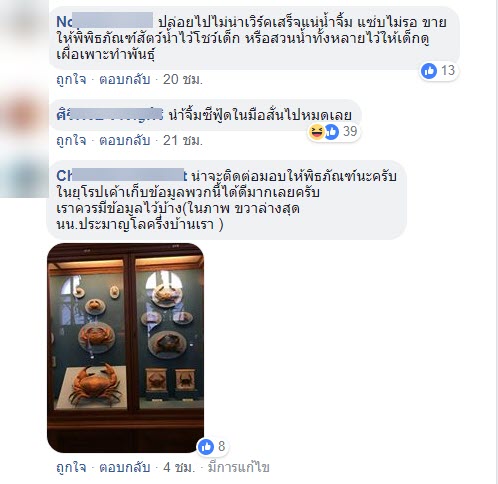The image size is (498, 484).
Task: Like the first comment via ถูกใจ
Action: 71,80
